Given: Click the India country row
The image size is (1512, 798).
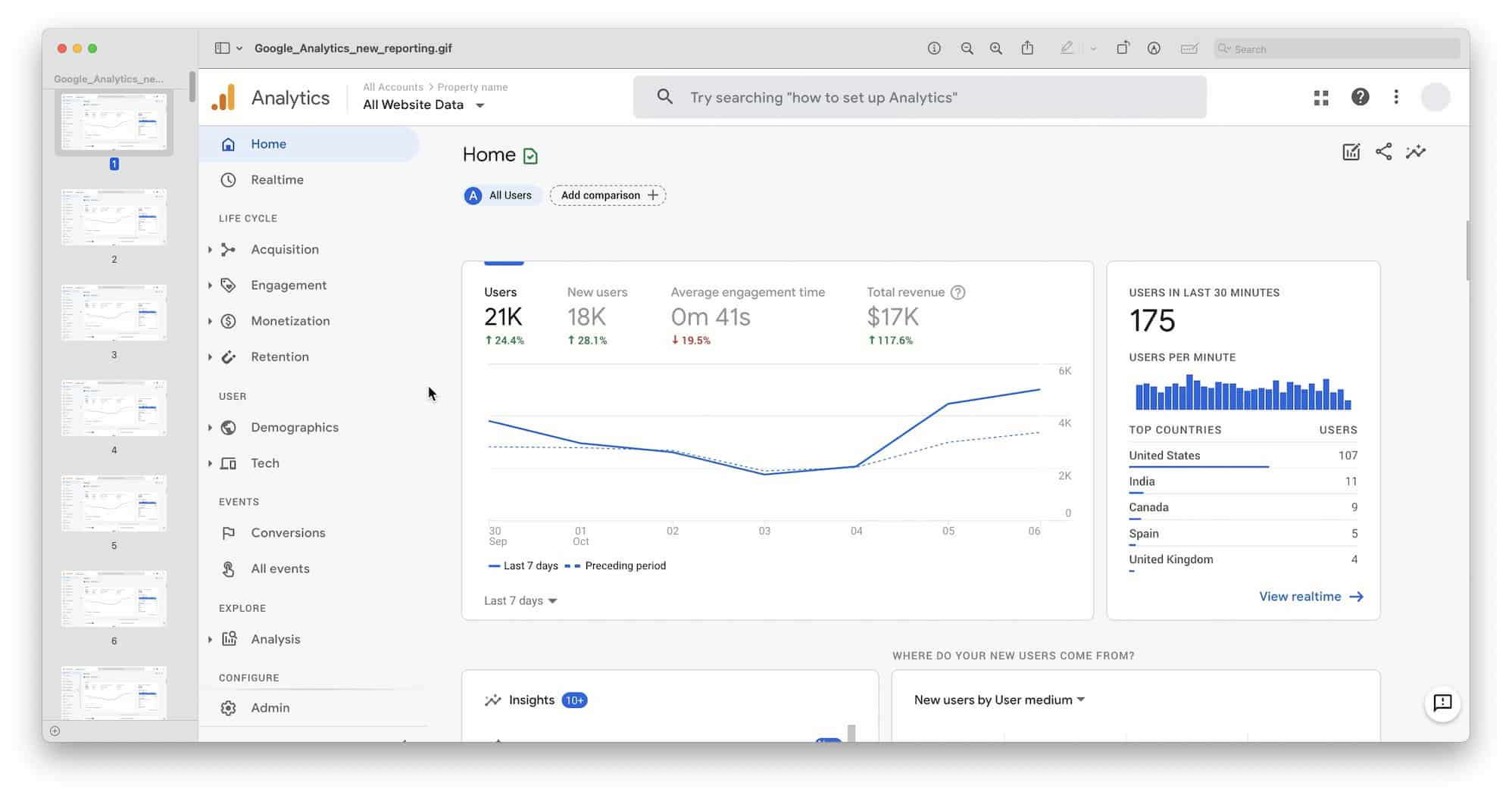Looking at the screenshot, I should pos(1242,482).
